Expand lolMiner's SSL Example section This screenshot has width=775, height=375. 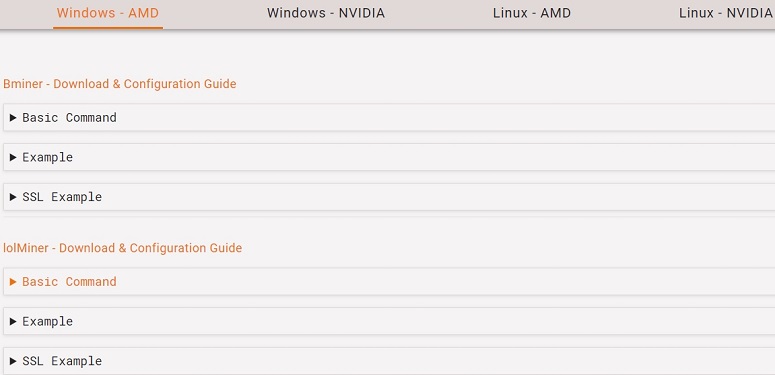coord(389,361)
